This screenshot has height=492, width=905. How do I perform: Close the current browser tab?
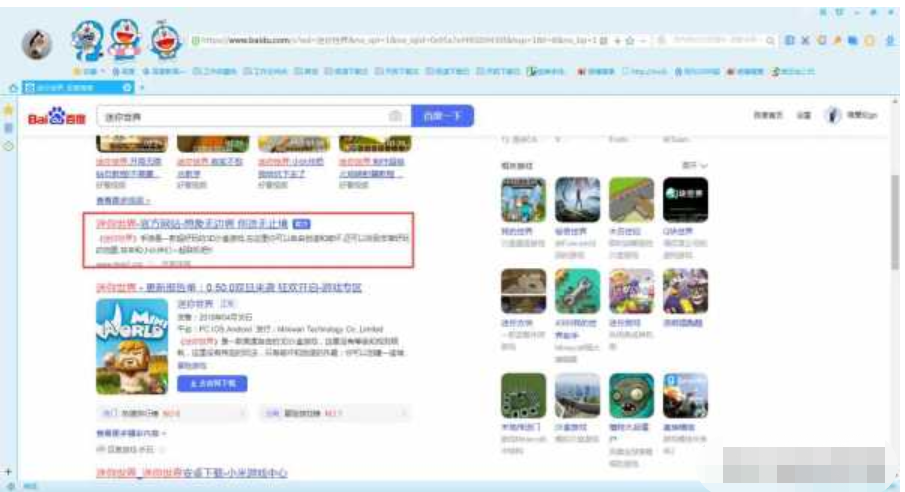[x=127, y=88]
